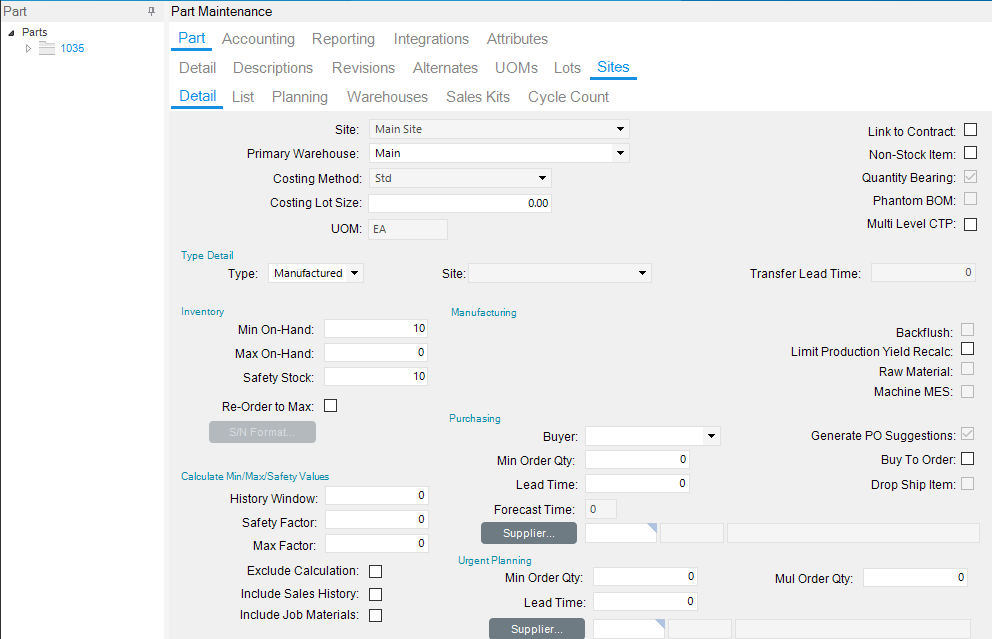Open the Detail tab beside Descriptions
Image resolution: width=992 pixels, height=639 pixels.
[197, 68]
